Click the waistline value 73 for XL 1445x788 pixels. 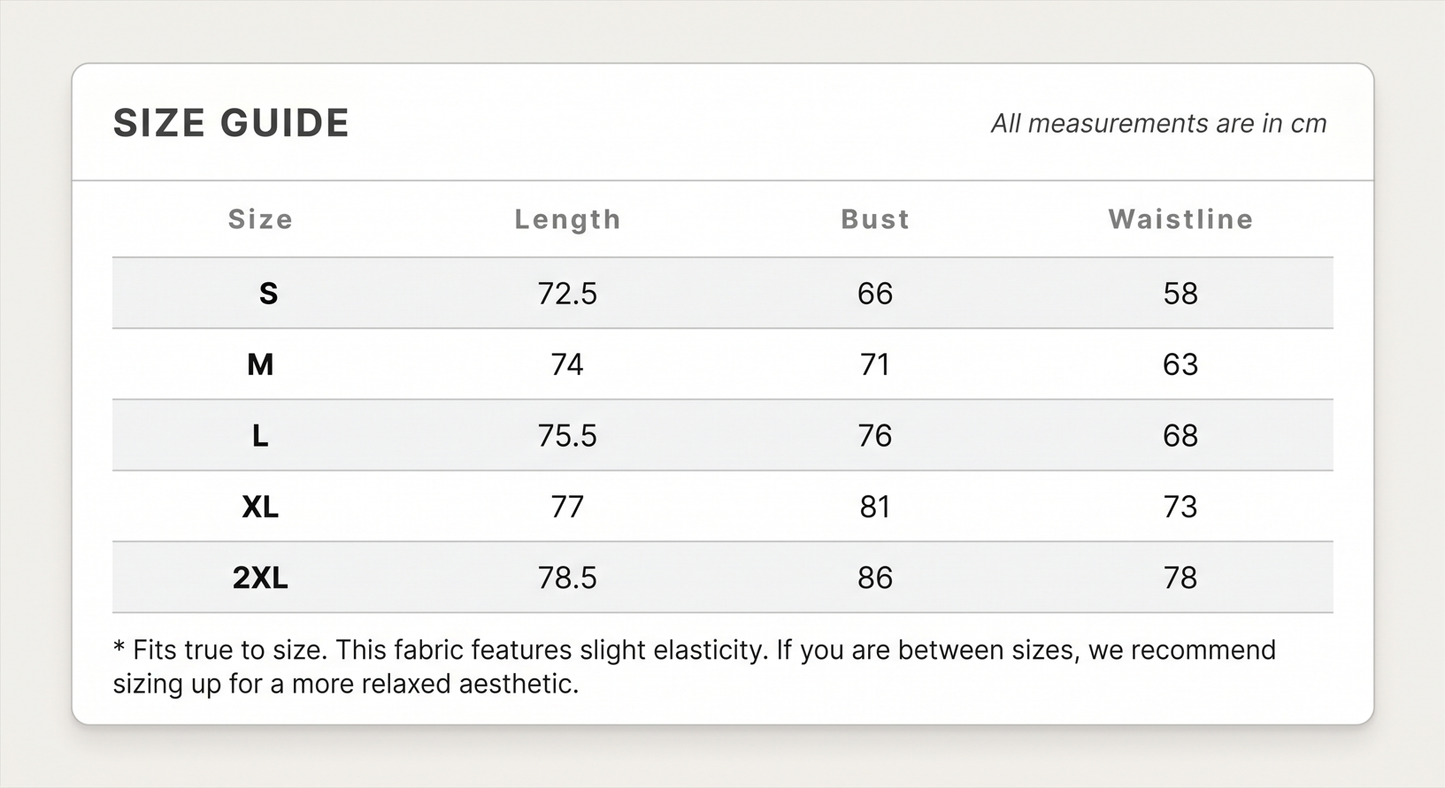(1180, 507)
